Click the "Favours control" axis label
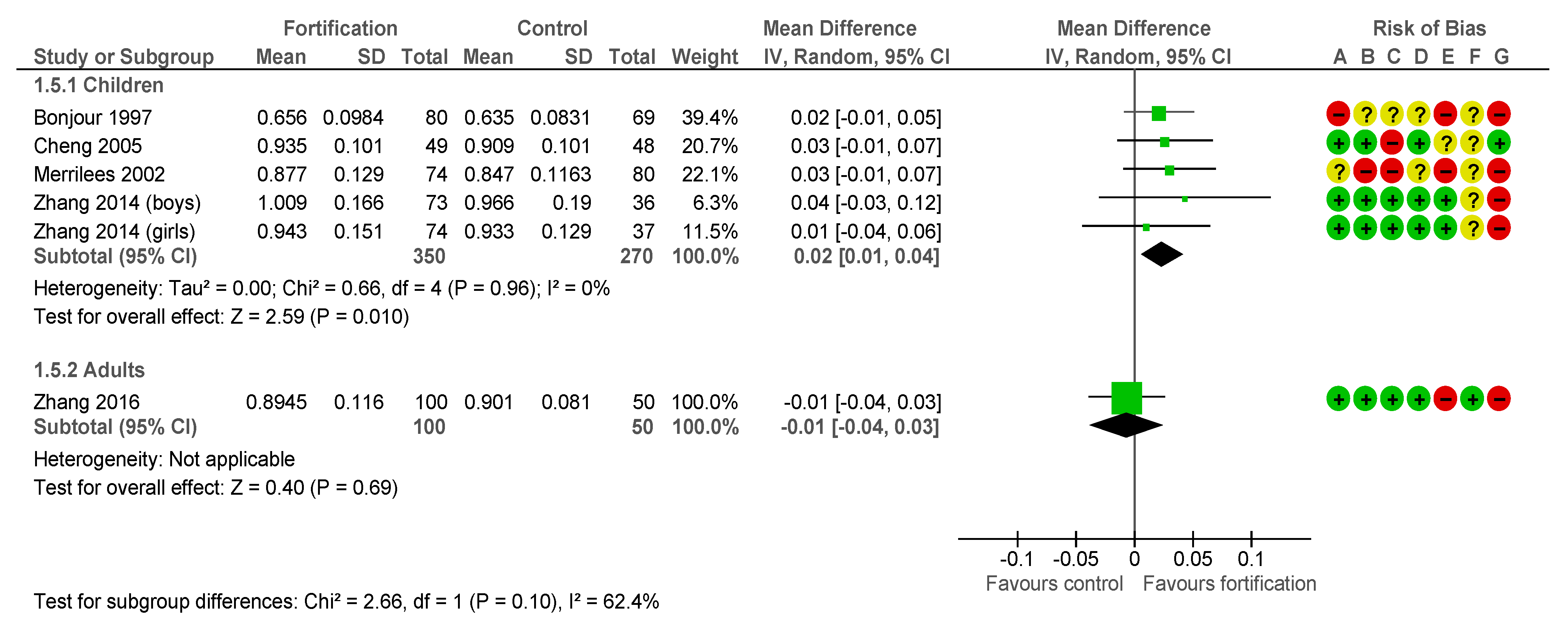 pos(1054,584)
